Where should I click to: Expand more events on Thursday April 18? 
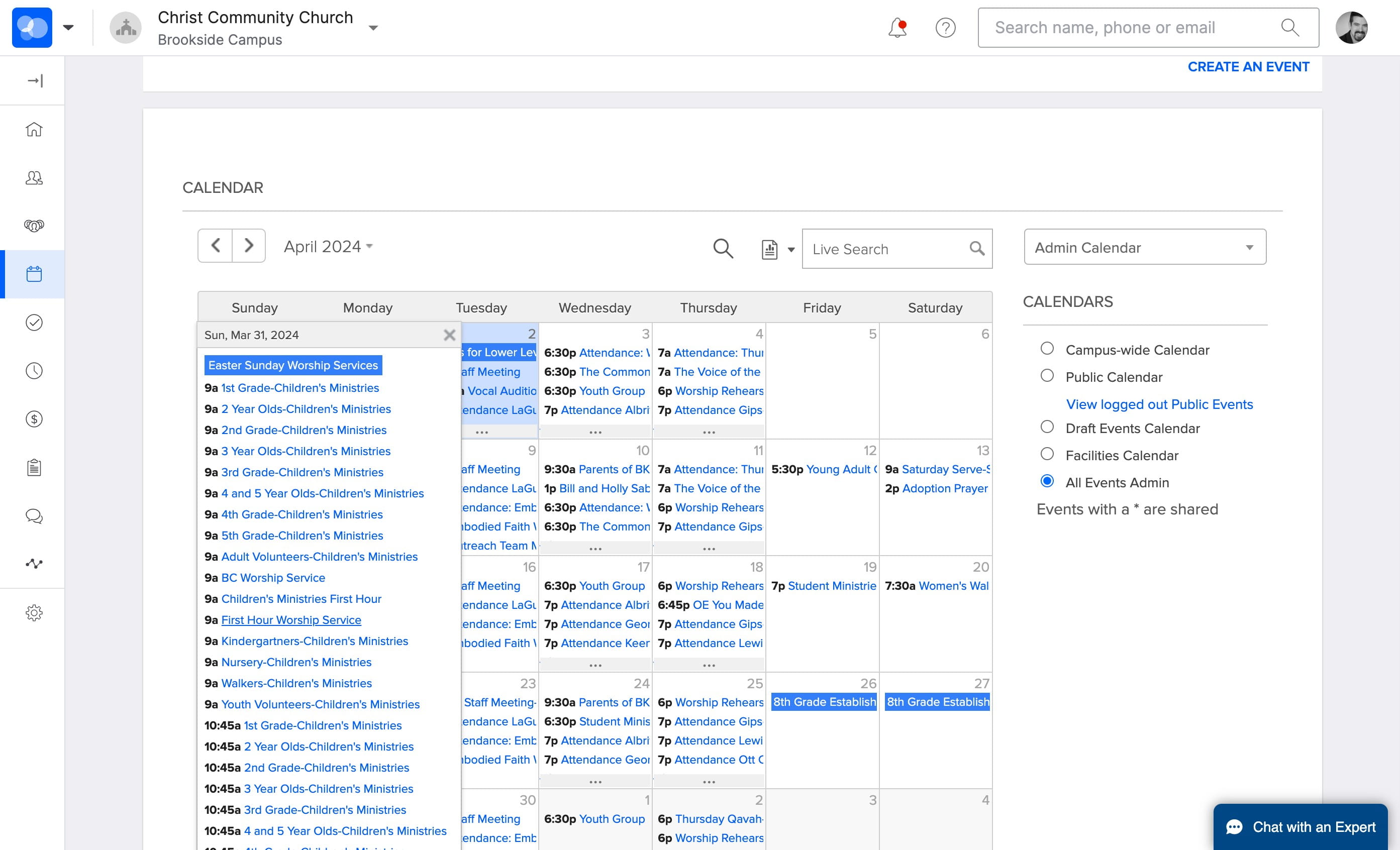click(x=709, y=665)
